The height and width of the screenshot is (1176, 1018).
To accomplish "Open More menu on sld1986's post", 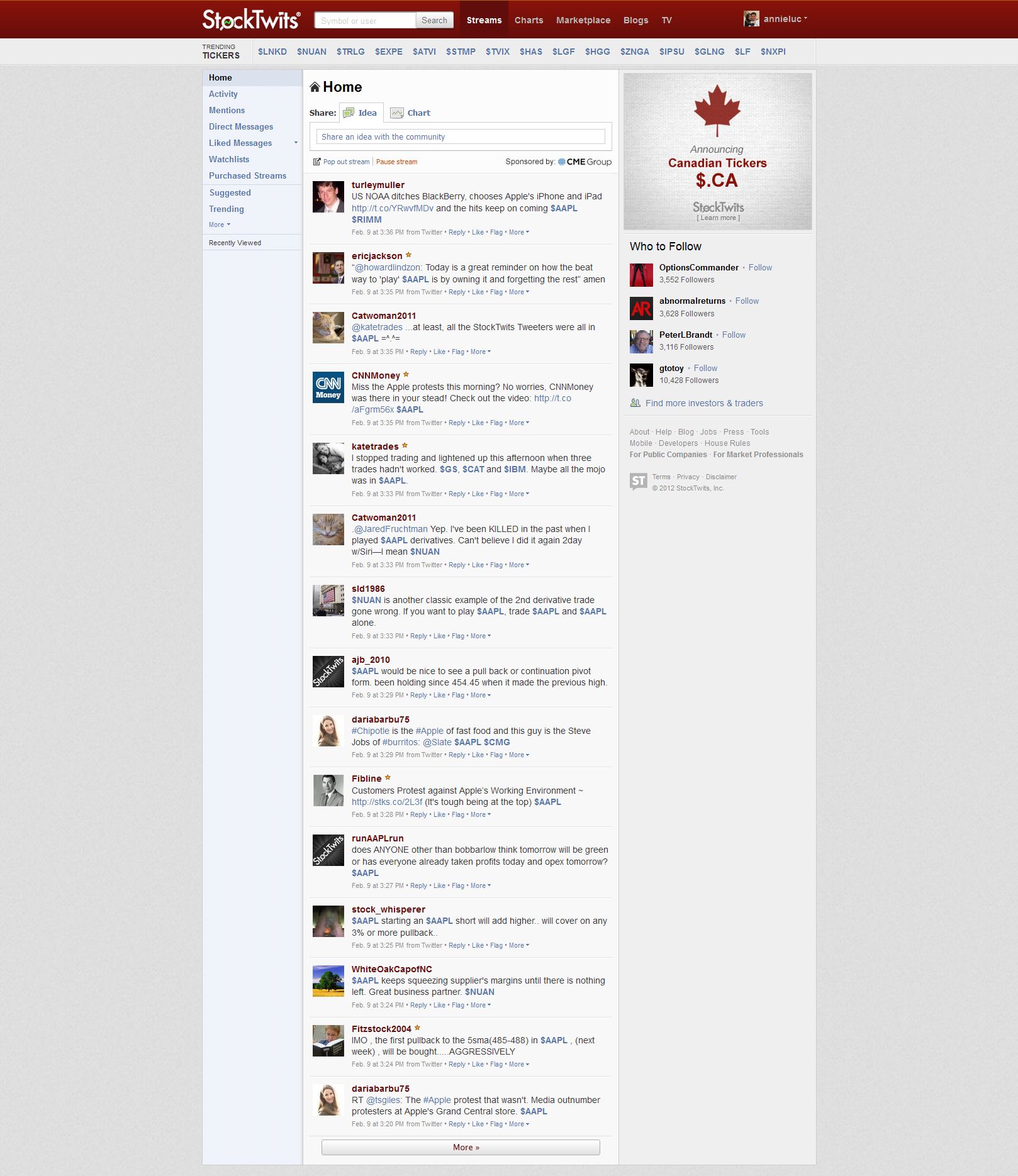I will click(x=480, y=636).
